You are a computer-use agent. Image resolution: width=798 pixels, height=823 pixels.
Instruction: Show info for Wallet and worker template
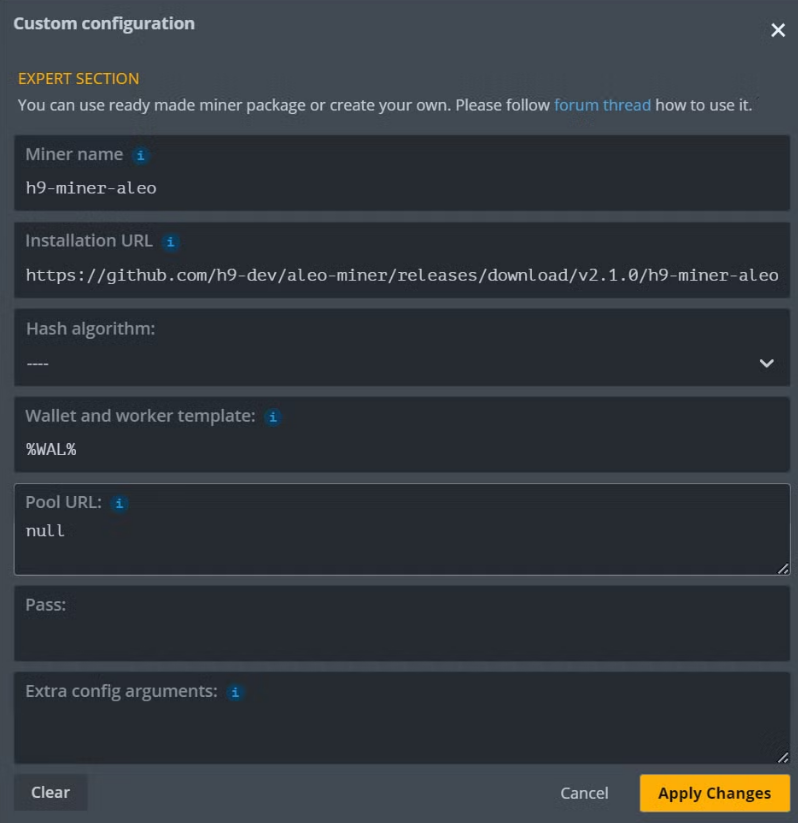[x=273, y=417]
